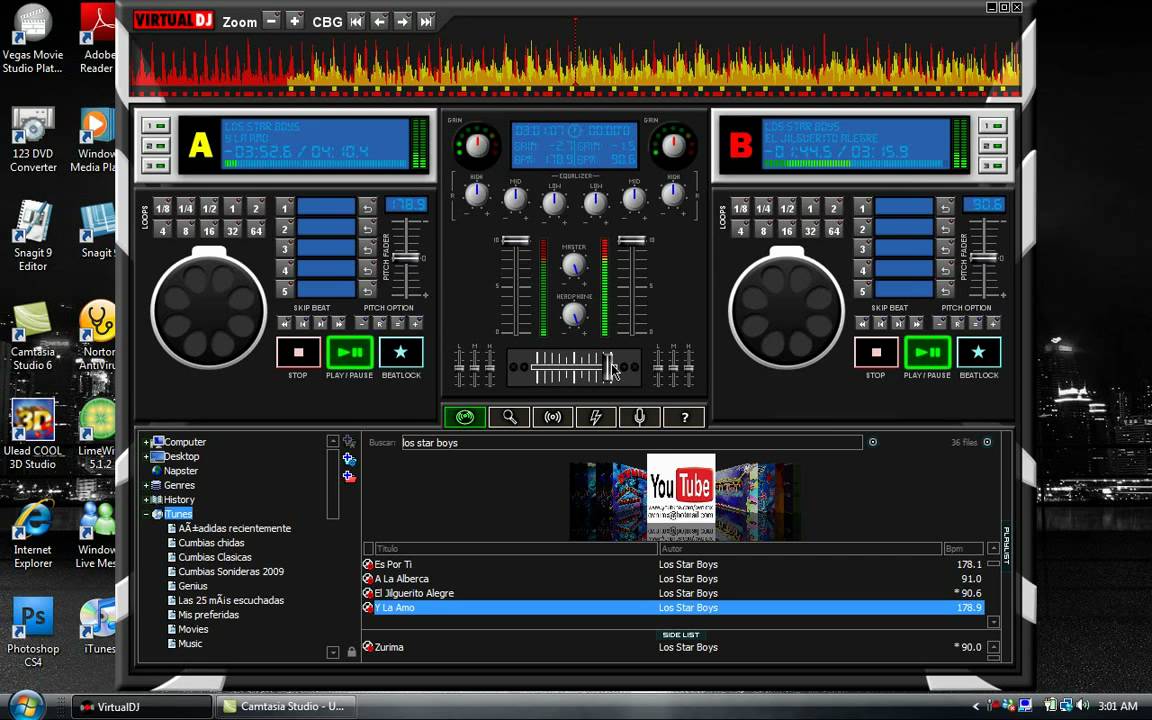Click the CBG skip-to-start button
Screen dimensions: 1152x720
[x=356, y=21]
